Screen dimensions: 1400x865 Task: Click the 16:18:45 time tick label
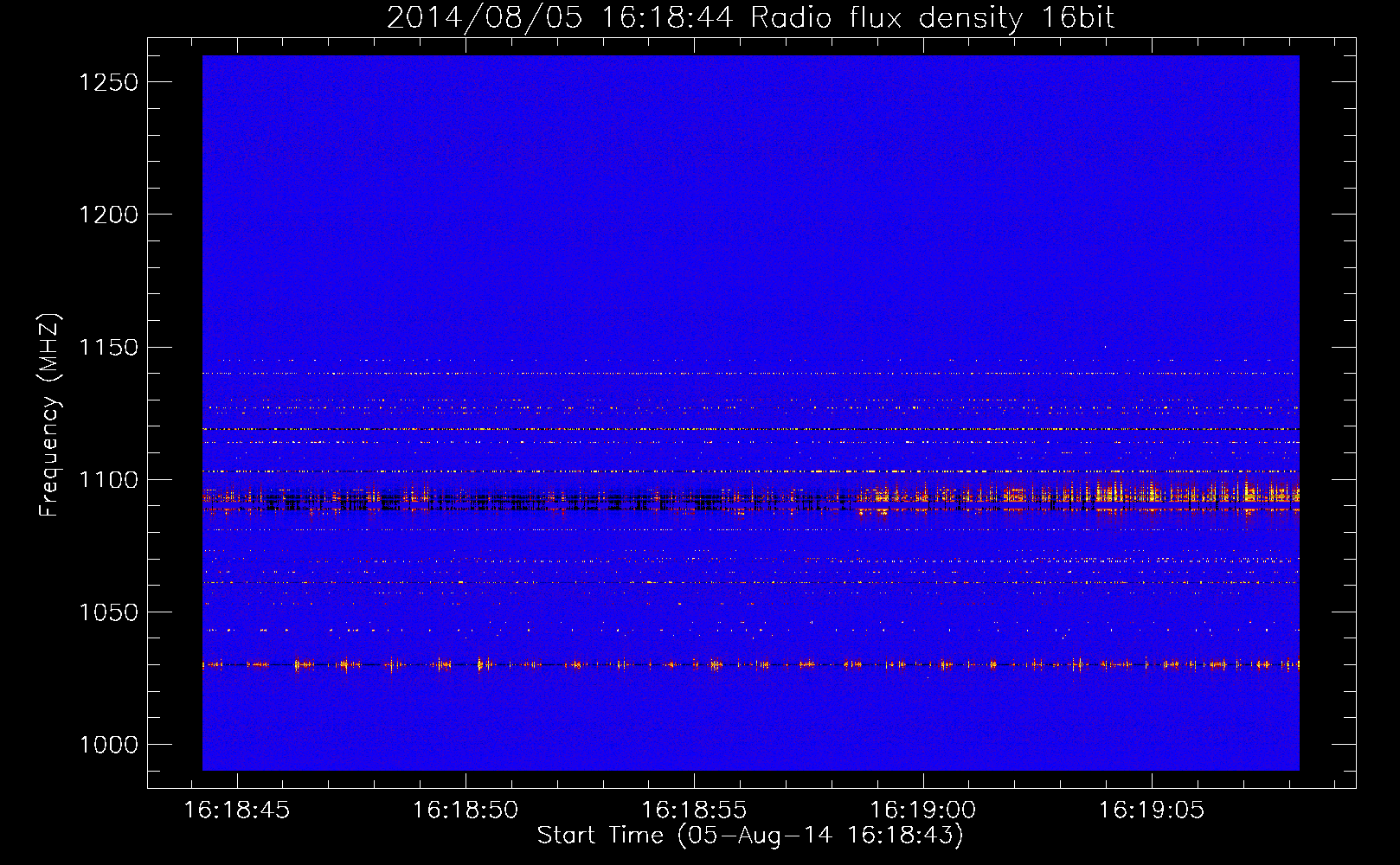tap(237, 810)
